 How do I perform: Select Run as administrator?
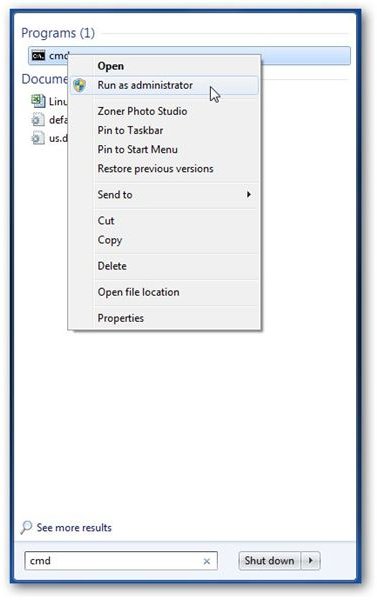(145, 85)
